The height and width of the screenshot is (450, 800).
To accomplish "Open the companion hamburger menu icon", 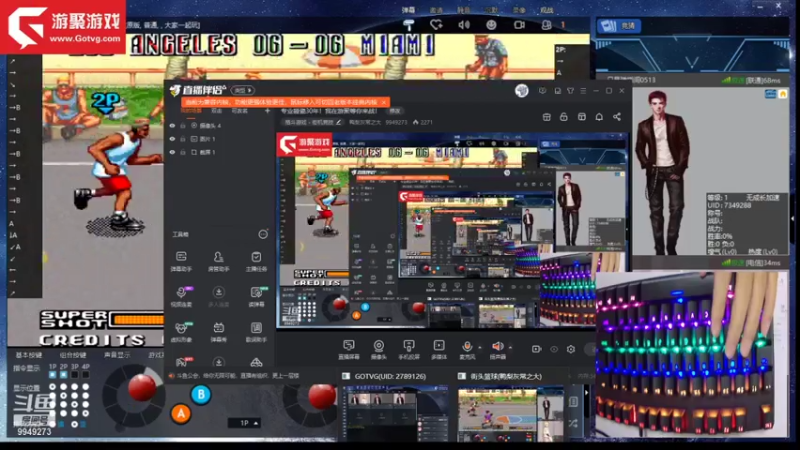I will tap(583, 91).
